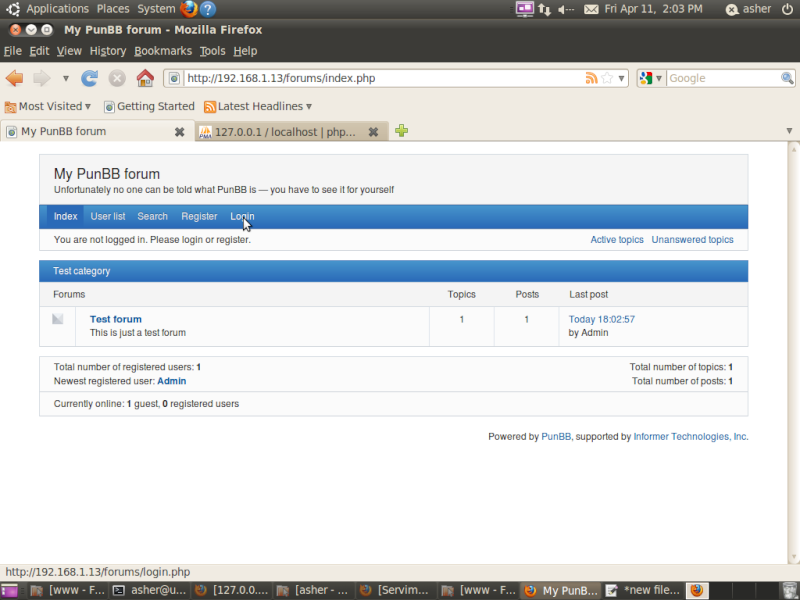The height and width of the screenshot is (600, 800).
Task: Open the History menu
Action: 108,51
